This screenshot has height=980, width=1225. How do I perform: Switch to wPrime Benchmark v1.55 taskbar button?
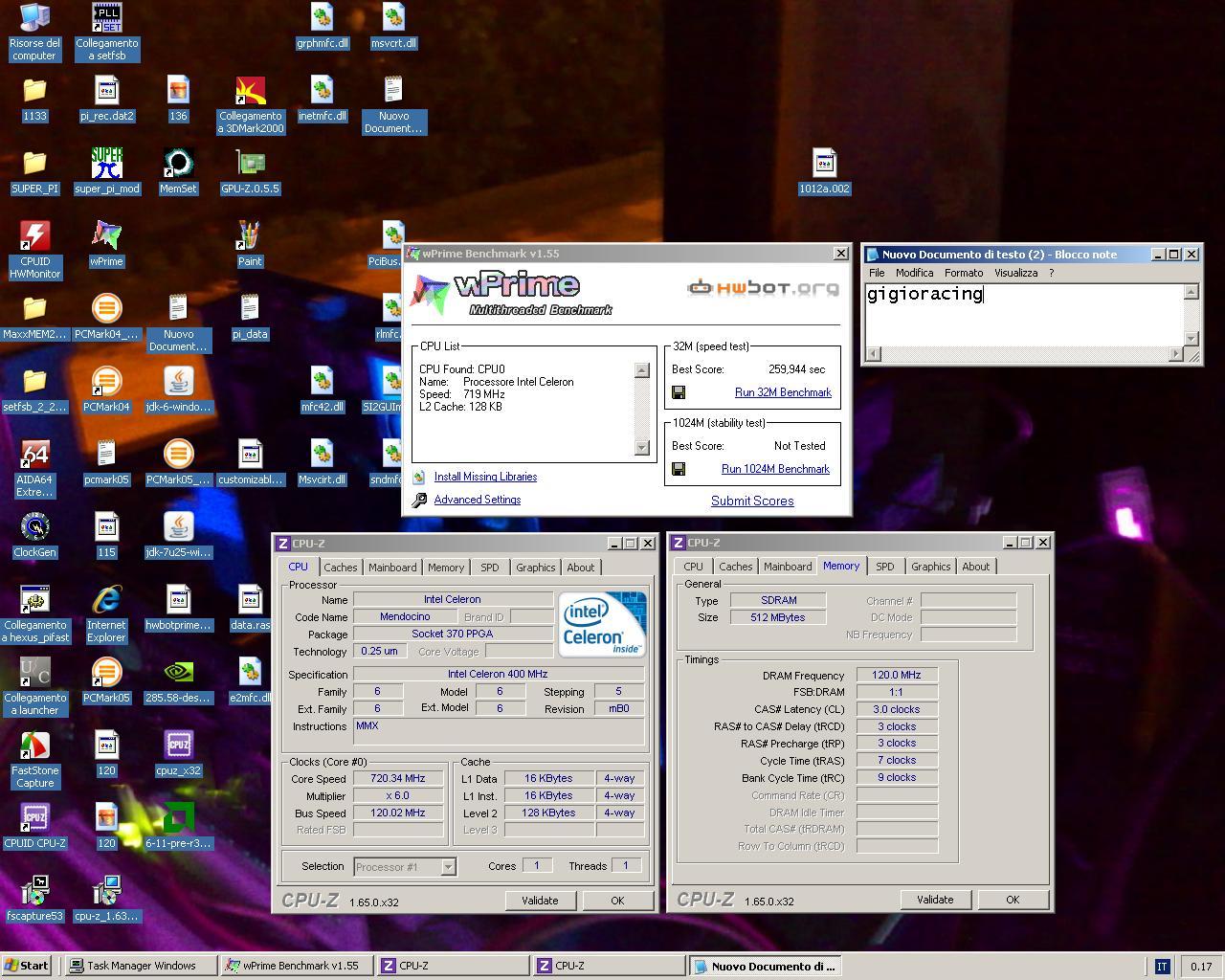coord(296,966)
